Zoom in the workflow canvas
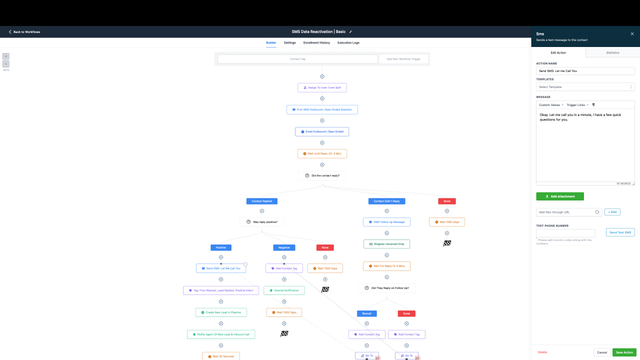The width and height of the screenshot is (640, 360). (x=6, y=56)
